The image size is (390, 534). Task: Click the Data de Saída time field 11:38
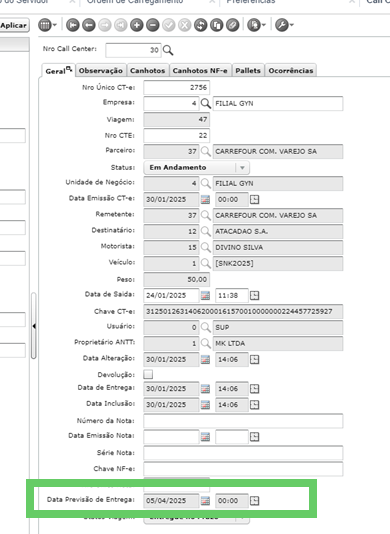pos(232,295)
